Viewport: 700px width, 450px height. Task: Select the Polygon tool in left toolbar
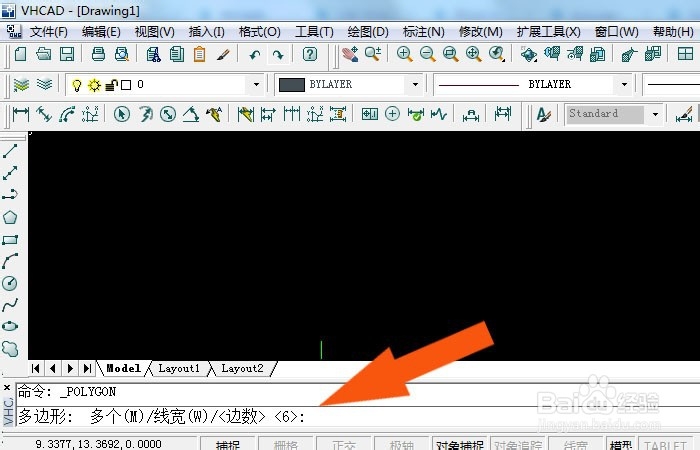point(10,217)
